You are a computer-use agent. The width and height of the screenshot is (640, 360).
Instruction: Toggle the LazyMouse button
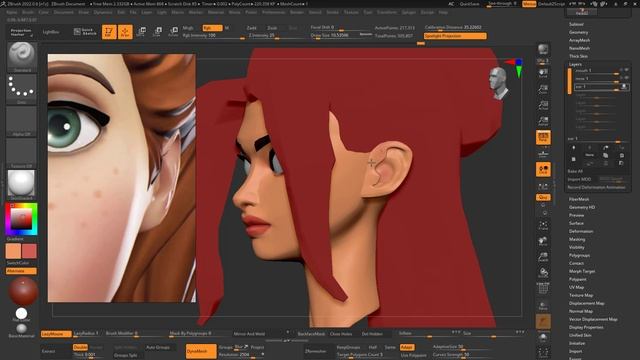[x=56, y=334]
